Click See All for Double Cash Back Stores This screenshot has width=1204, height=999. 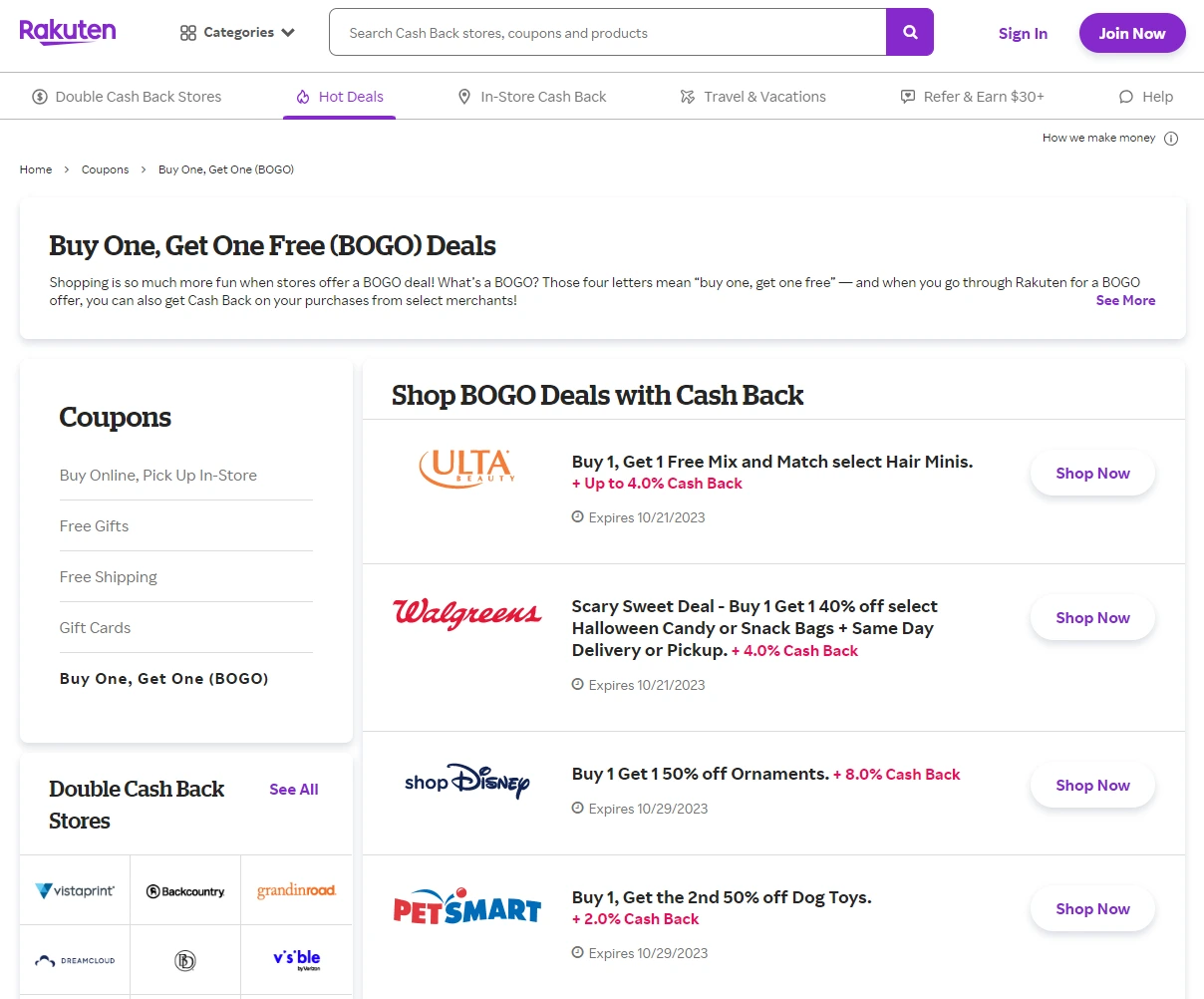click(294, 790)
